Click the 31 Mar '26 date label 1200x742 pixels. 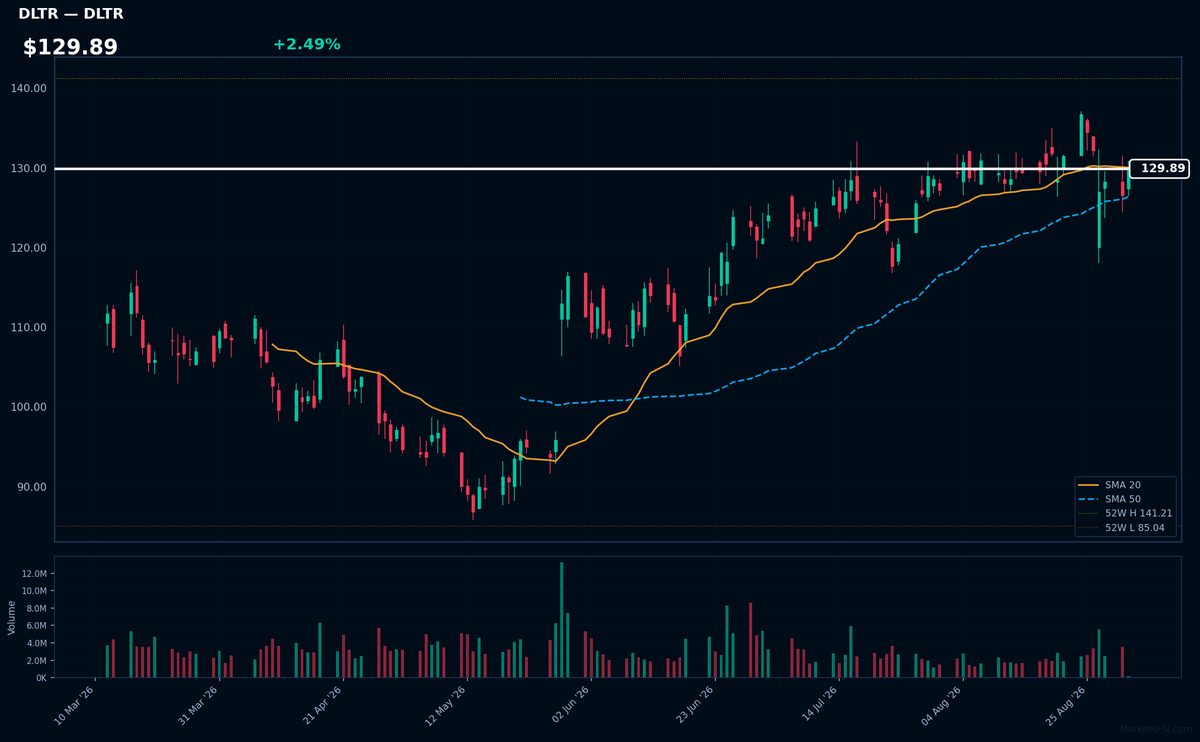click(197, 706)
